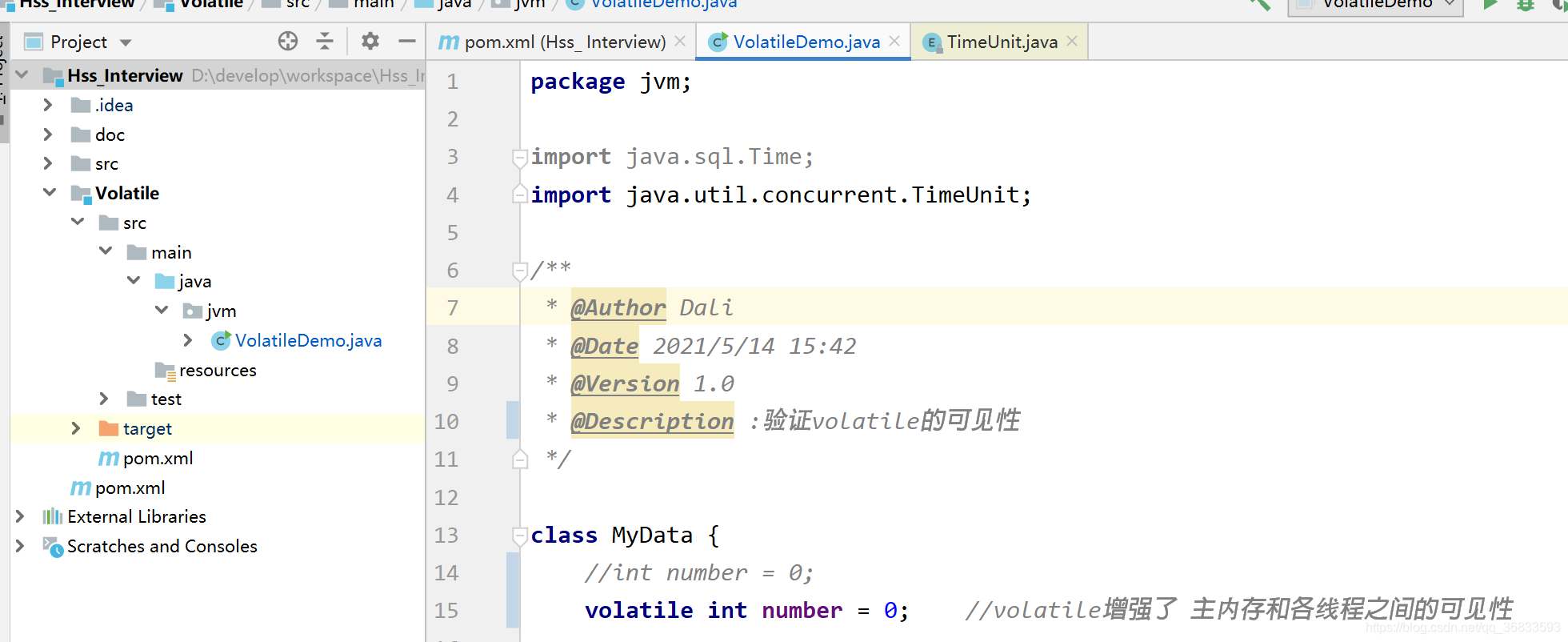
Task: Expand the test folder
Action: 104,399
